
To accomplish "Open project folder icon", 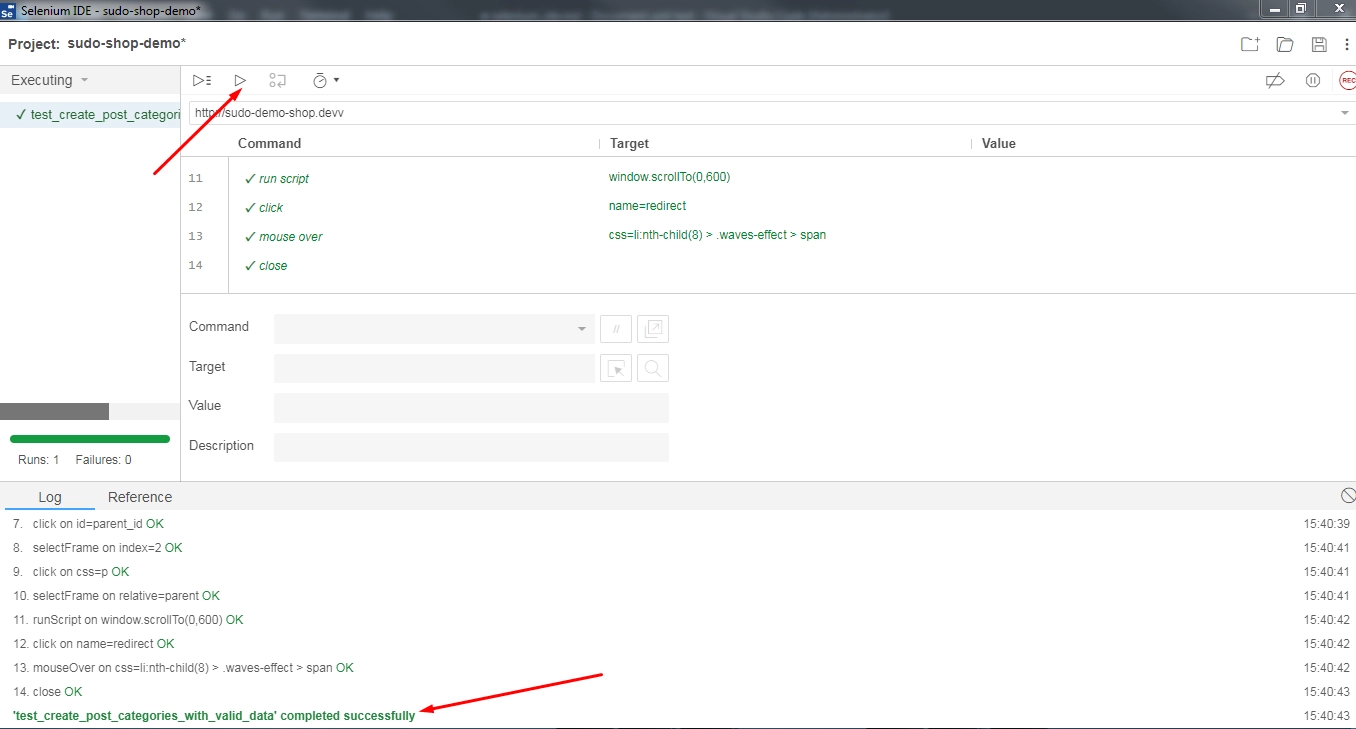I will tap(1285, 44).
